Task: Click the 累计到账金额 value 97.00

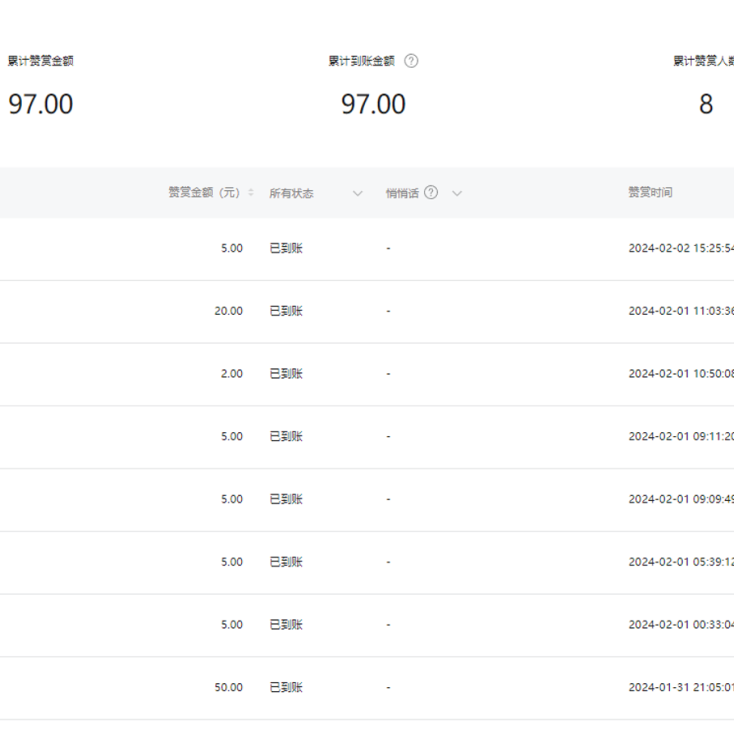Action: 373,105
